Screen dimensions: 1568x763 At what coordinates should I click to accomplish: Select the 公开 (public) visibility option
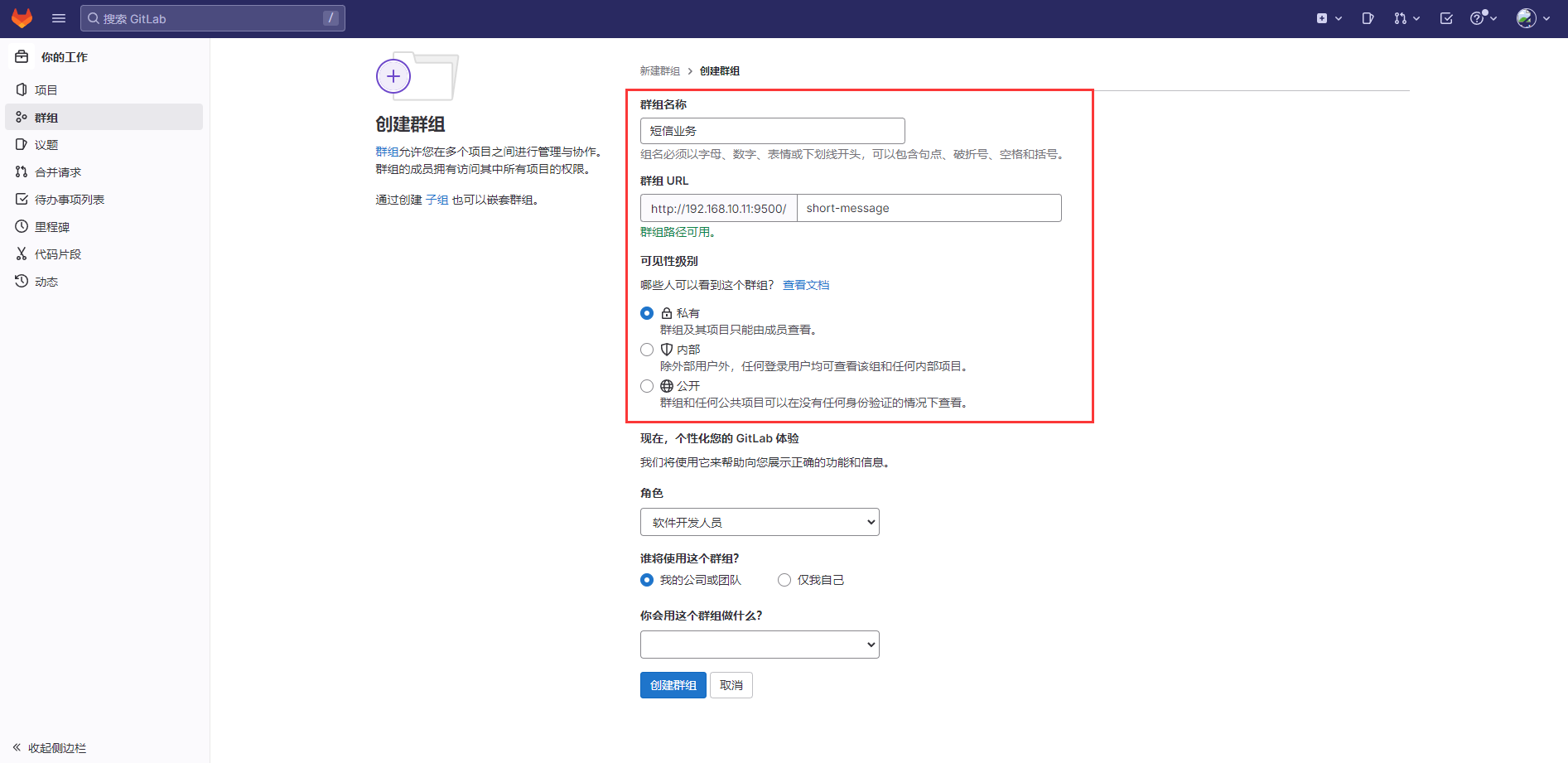coord(647,386)
